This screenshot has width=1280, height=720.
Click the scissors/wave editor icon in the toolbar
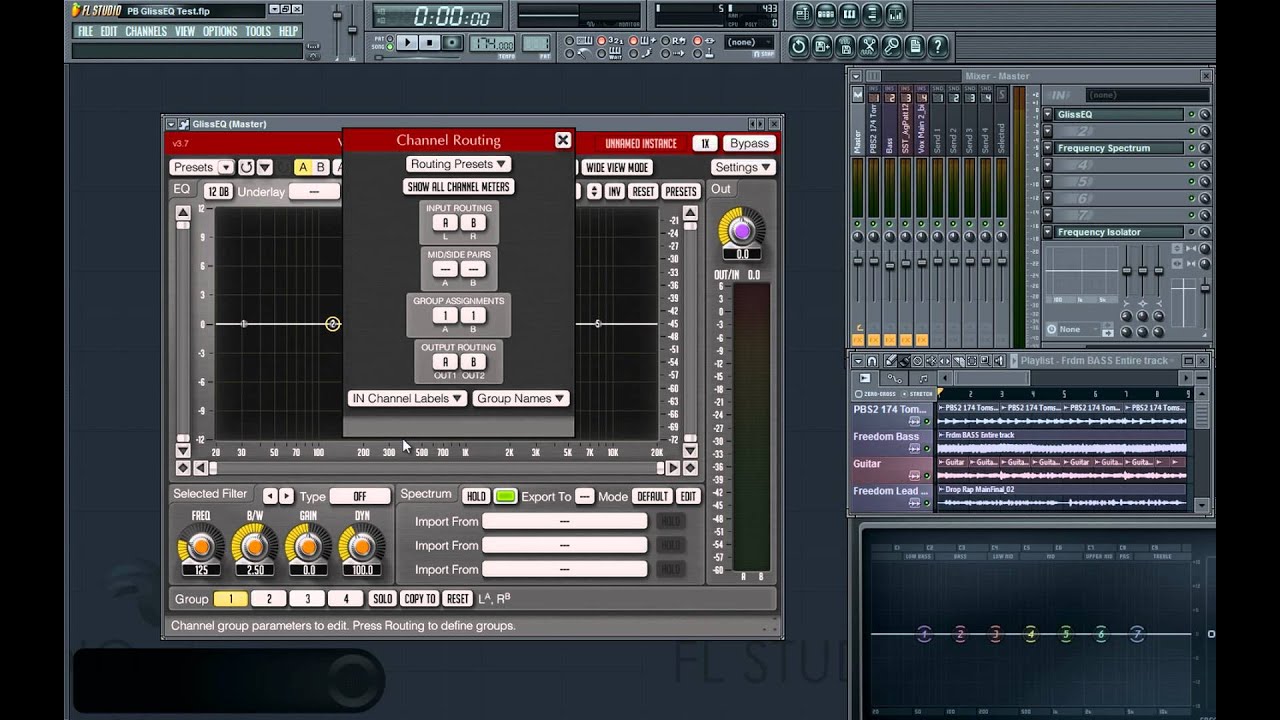(868, 46)
